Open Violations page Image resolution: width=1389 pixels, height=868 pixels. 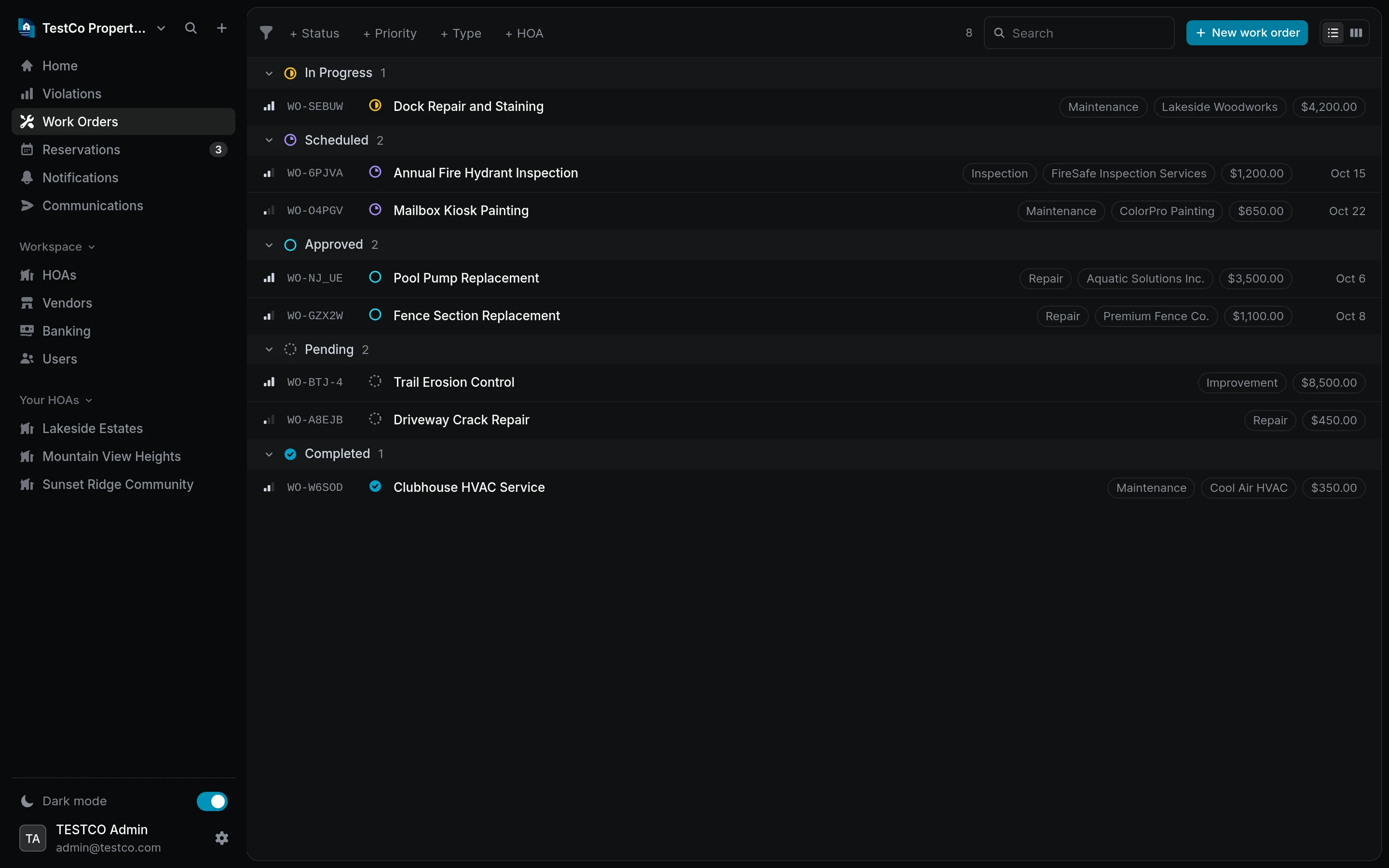123,94
